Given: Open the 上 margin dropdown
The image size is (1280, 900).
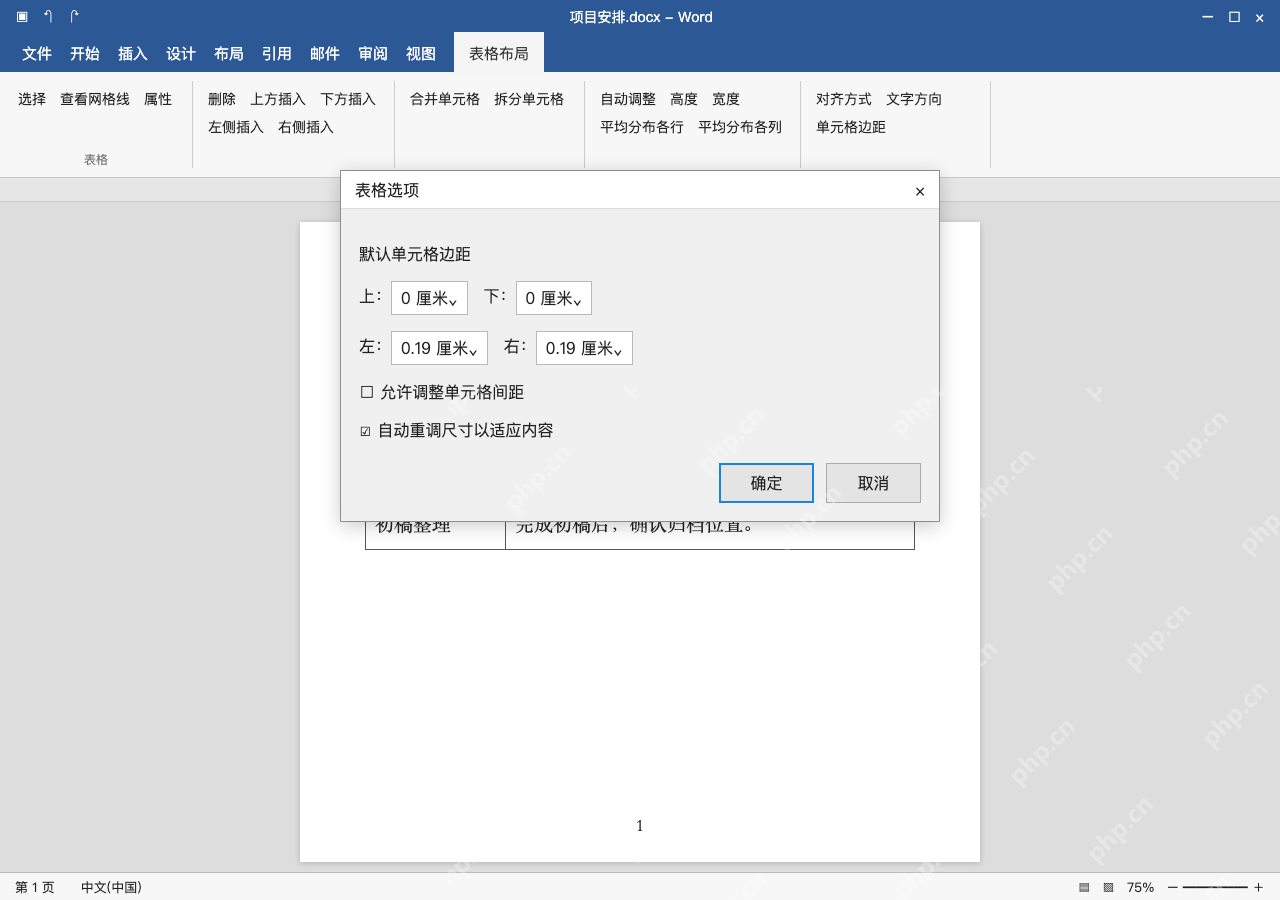Looking at the screenshot, I should click(x=429, y=298).
